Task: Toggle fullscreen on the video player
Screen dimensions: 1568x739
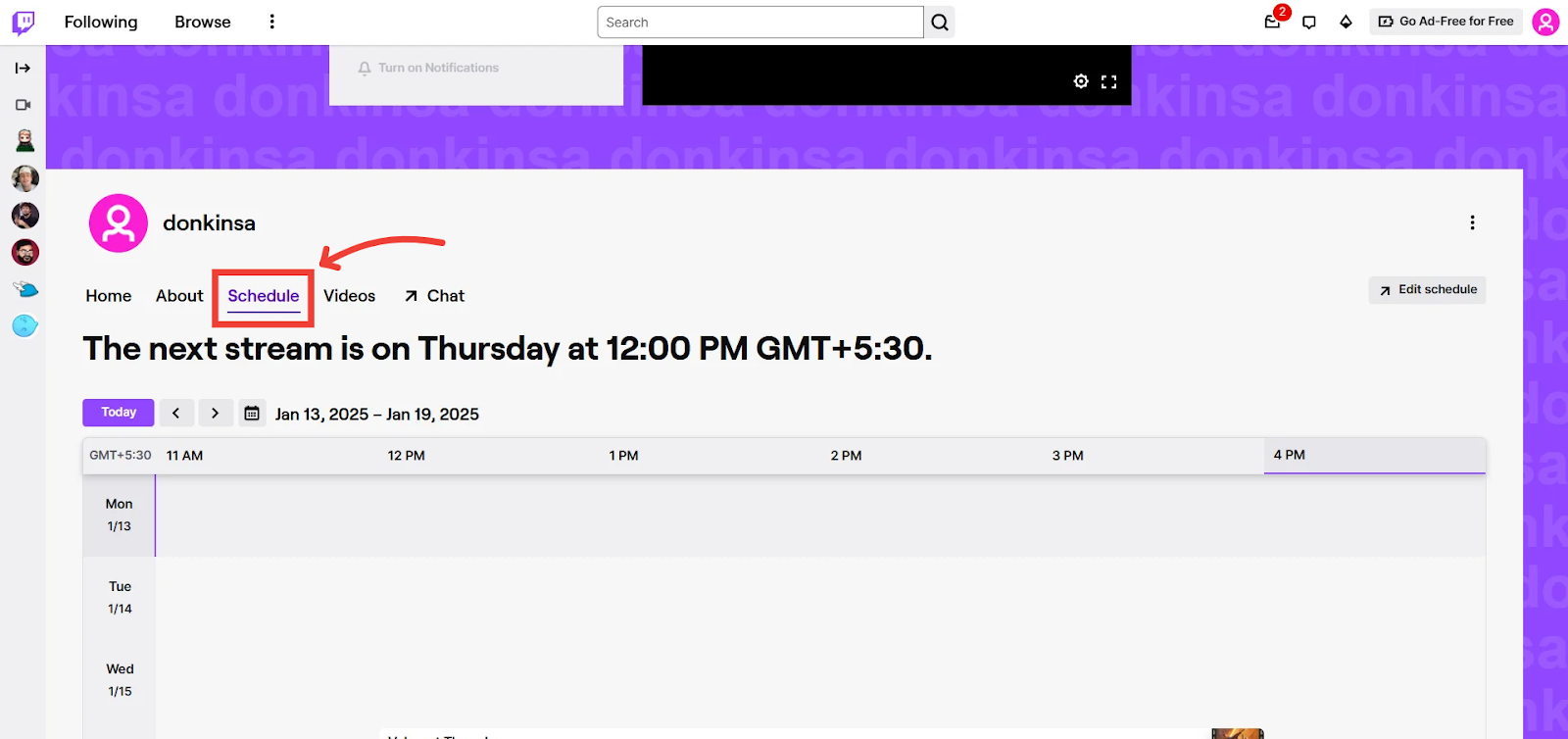Action: click(x=1109, y=81)
